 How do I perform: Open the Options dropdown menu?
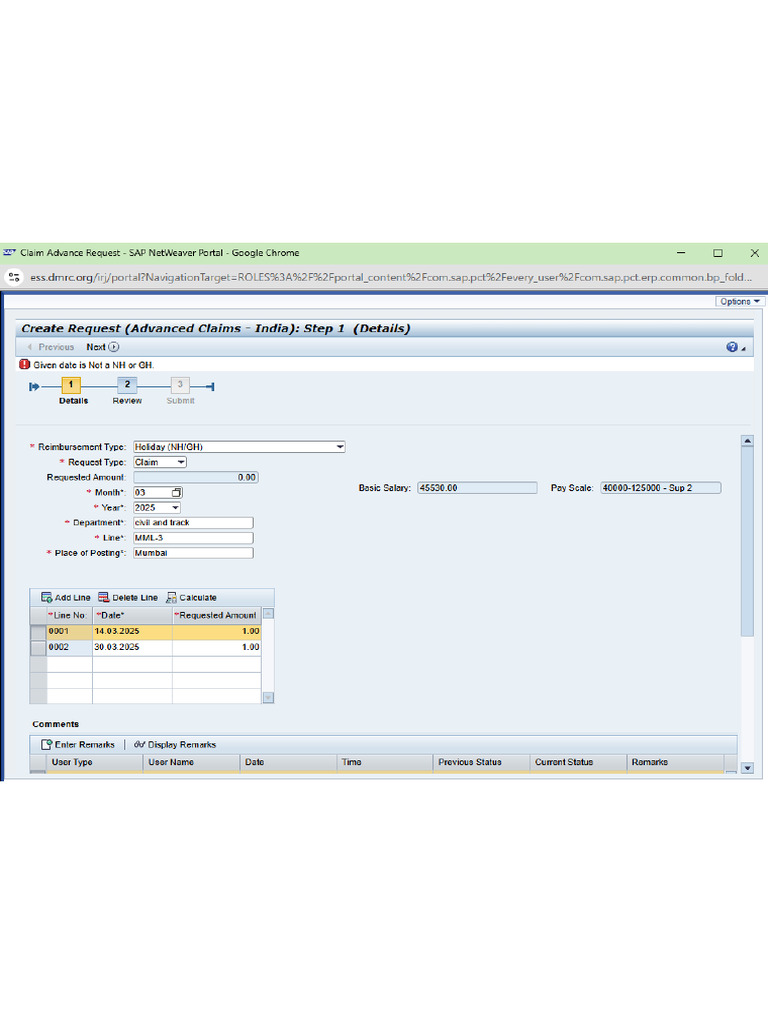pyautogui.click(x=740, y=301)
